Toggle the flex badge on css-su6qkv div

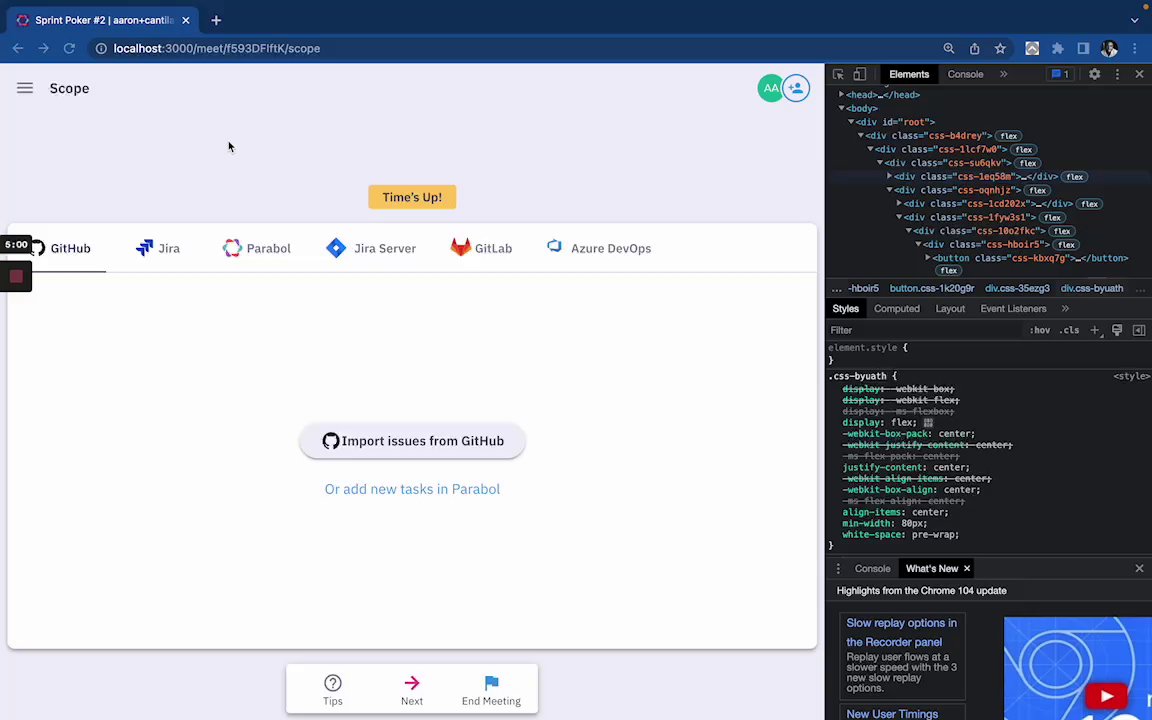click(x=1028, y=163)
